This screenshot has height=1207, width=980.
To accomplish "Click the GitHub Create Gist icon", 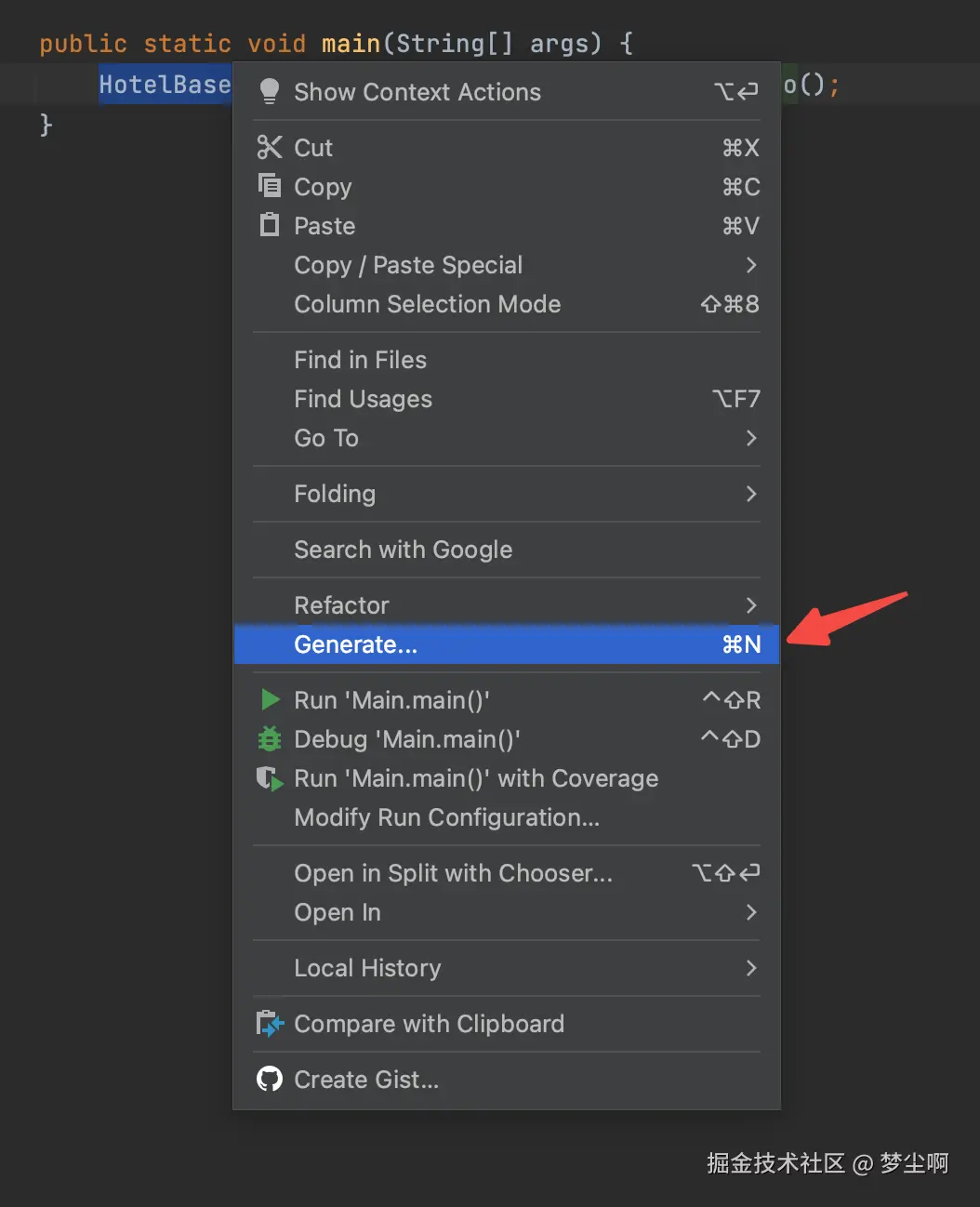I will pyautogui.click(x=270, y=1079).
